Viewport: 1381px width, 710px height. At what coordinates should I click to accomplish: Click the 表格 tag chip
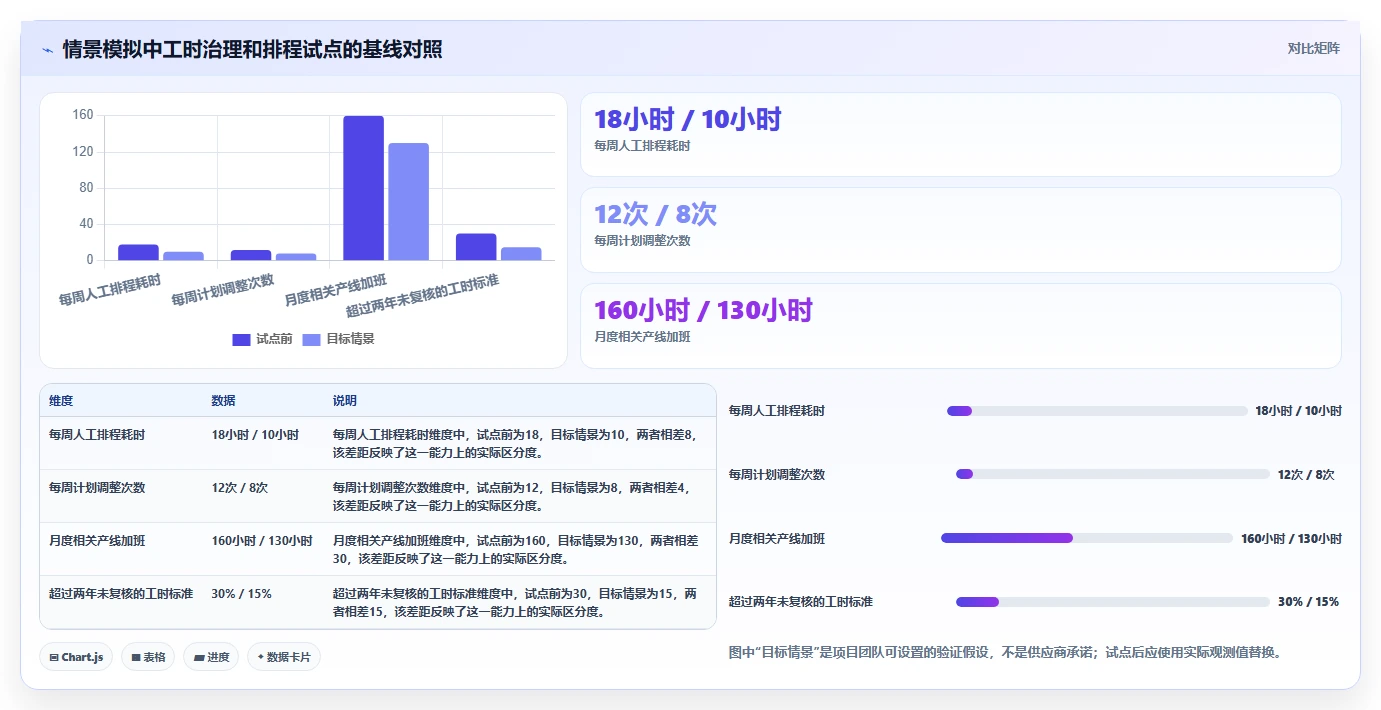[x=148, y=657]
